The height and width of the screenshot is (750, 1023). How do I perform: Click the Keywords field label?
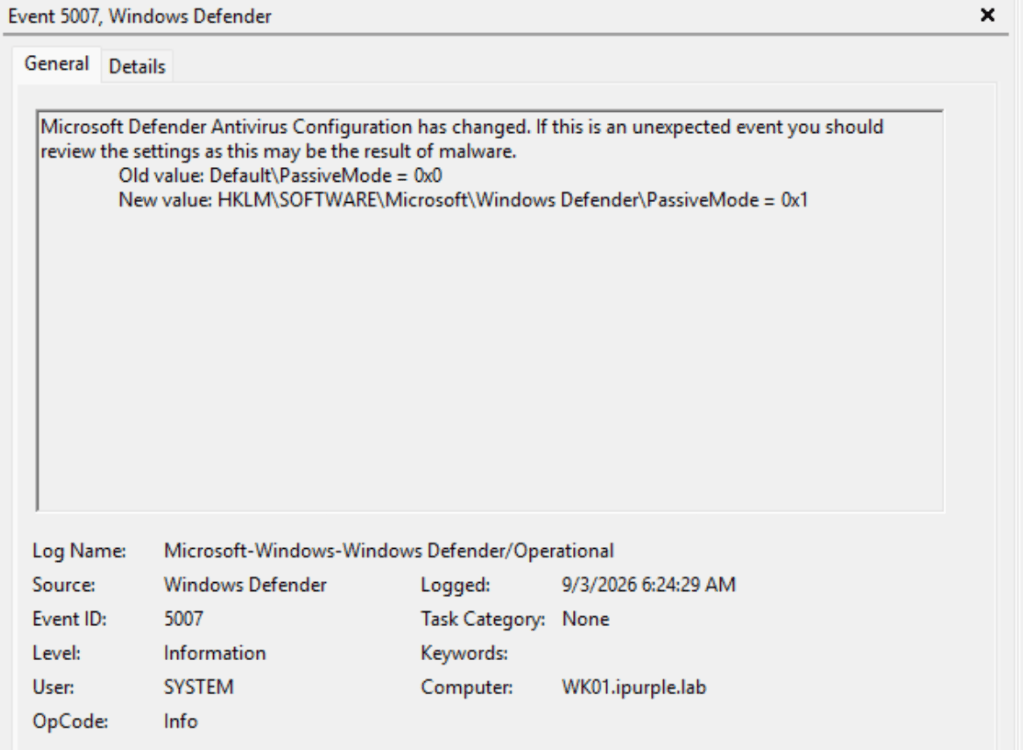coord(464,653)
